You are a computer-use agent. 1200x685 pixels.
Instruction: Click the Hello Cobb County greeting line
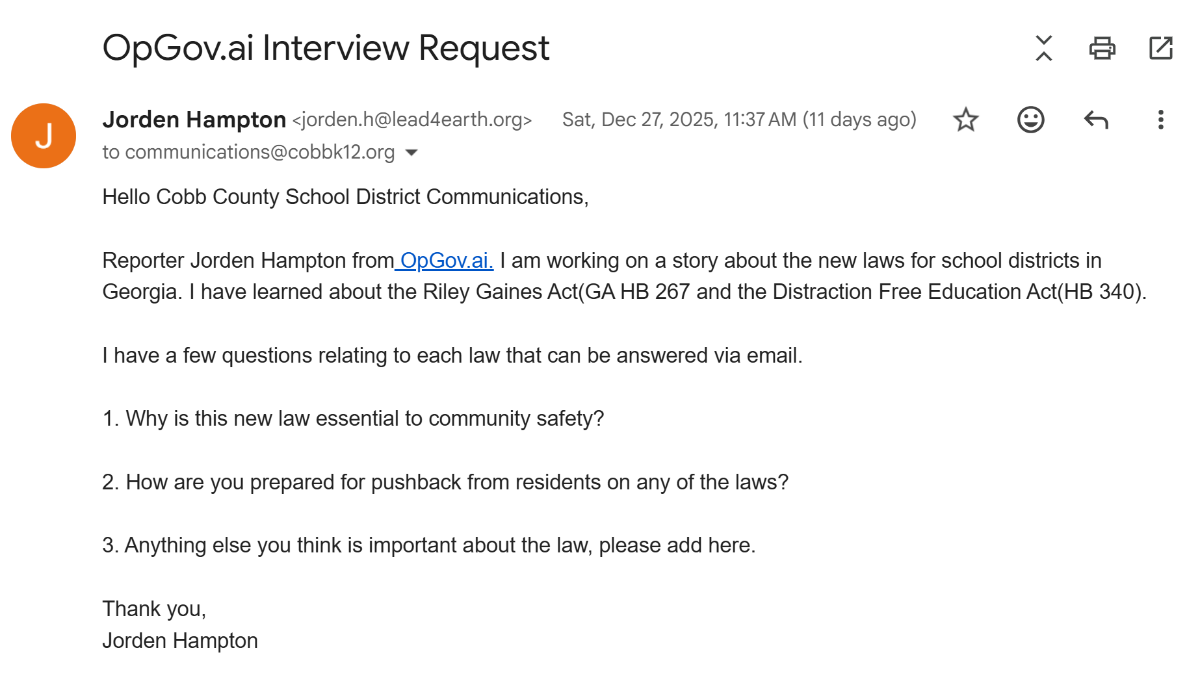tap(345, 197)
